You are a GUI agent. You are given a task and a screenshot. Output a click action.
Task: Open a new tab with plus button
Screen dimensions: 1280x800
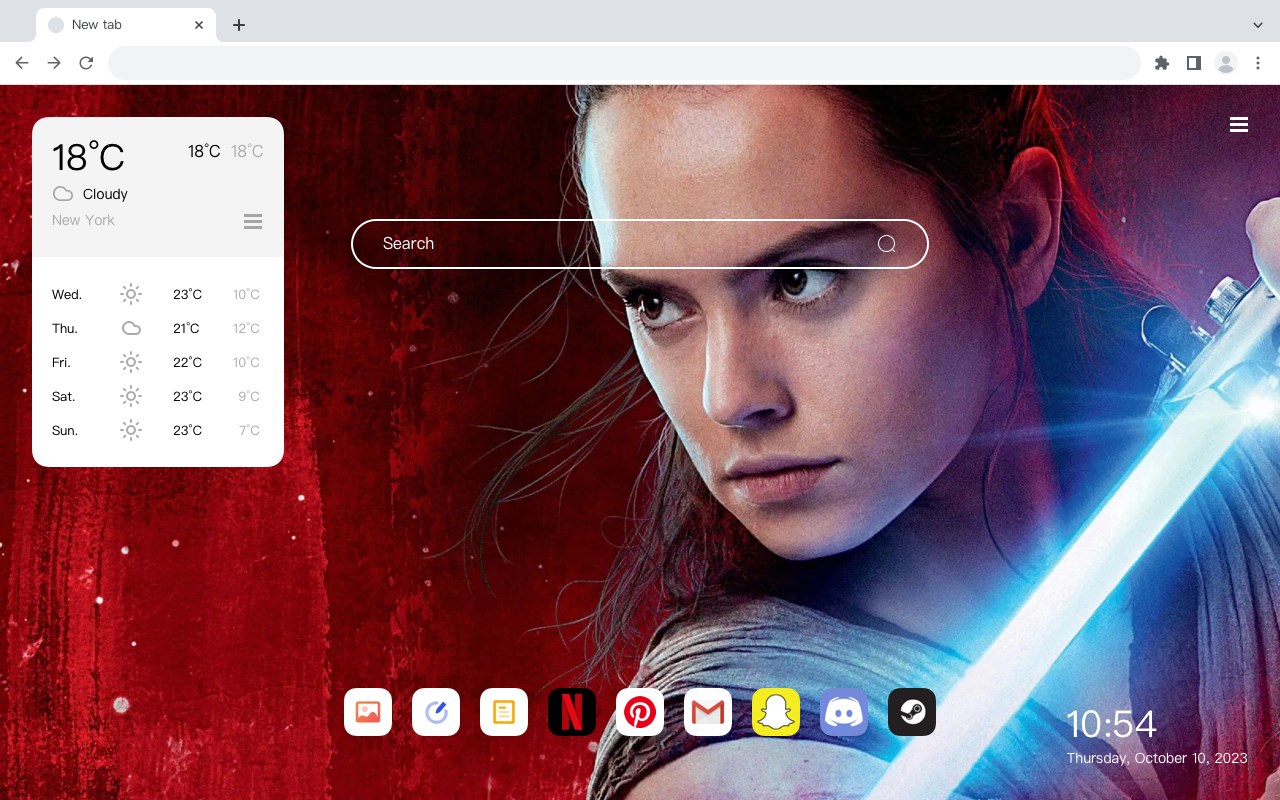[x=238, y=25]
